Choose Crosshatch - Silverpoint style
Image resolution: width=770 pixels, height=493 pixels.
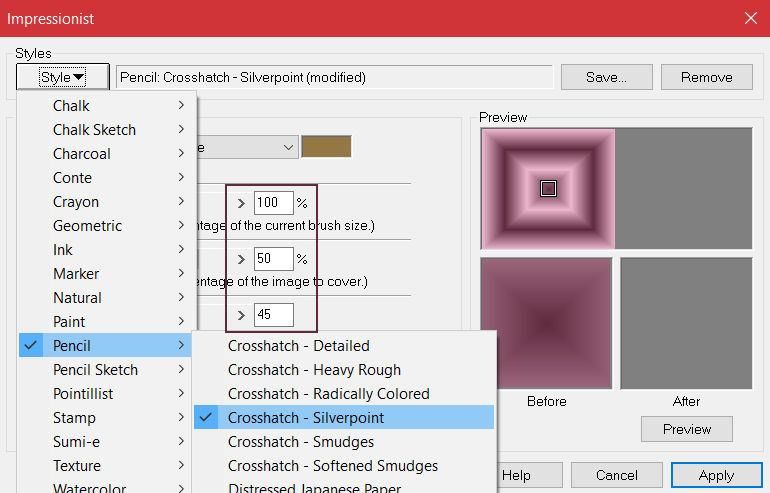[x=344, y=418]
